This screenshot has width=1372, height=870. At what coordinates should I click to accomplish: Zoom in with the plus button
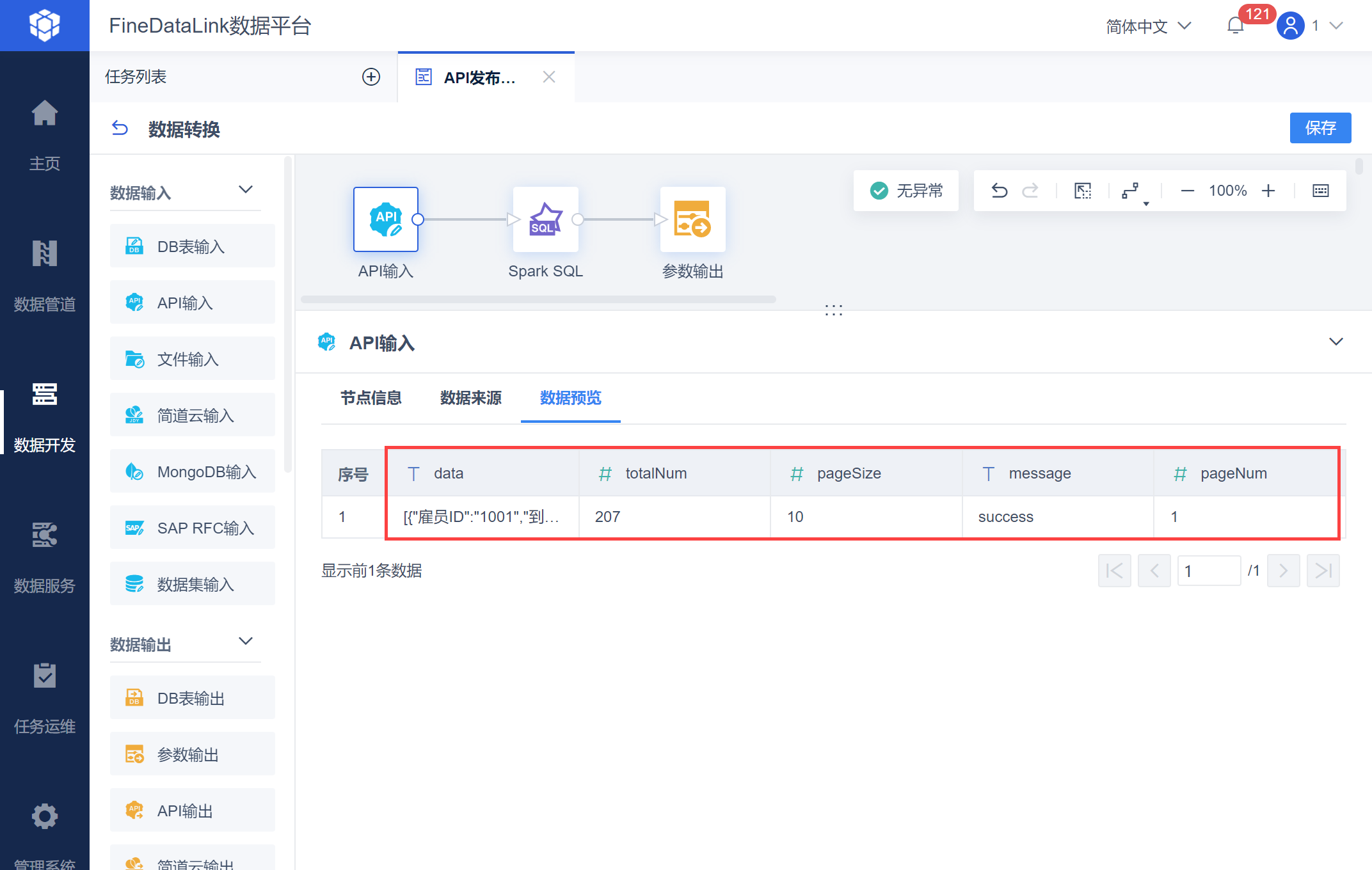[x=1268, y=191]
